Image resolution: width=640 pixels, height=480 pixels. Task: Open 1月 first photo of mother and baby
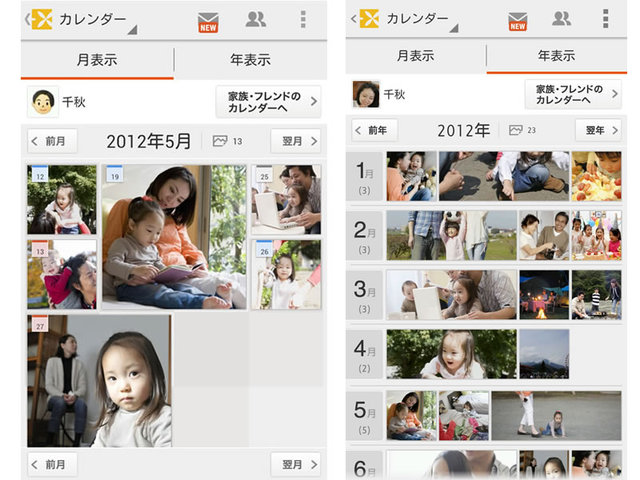[x=411, y=176]
